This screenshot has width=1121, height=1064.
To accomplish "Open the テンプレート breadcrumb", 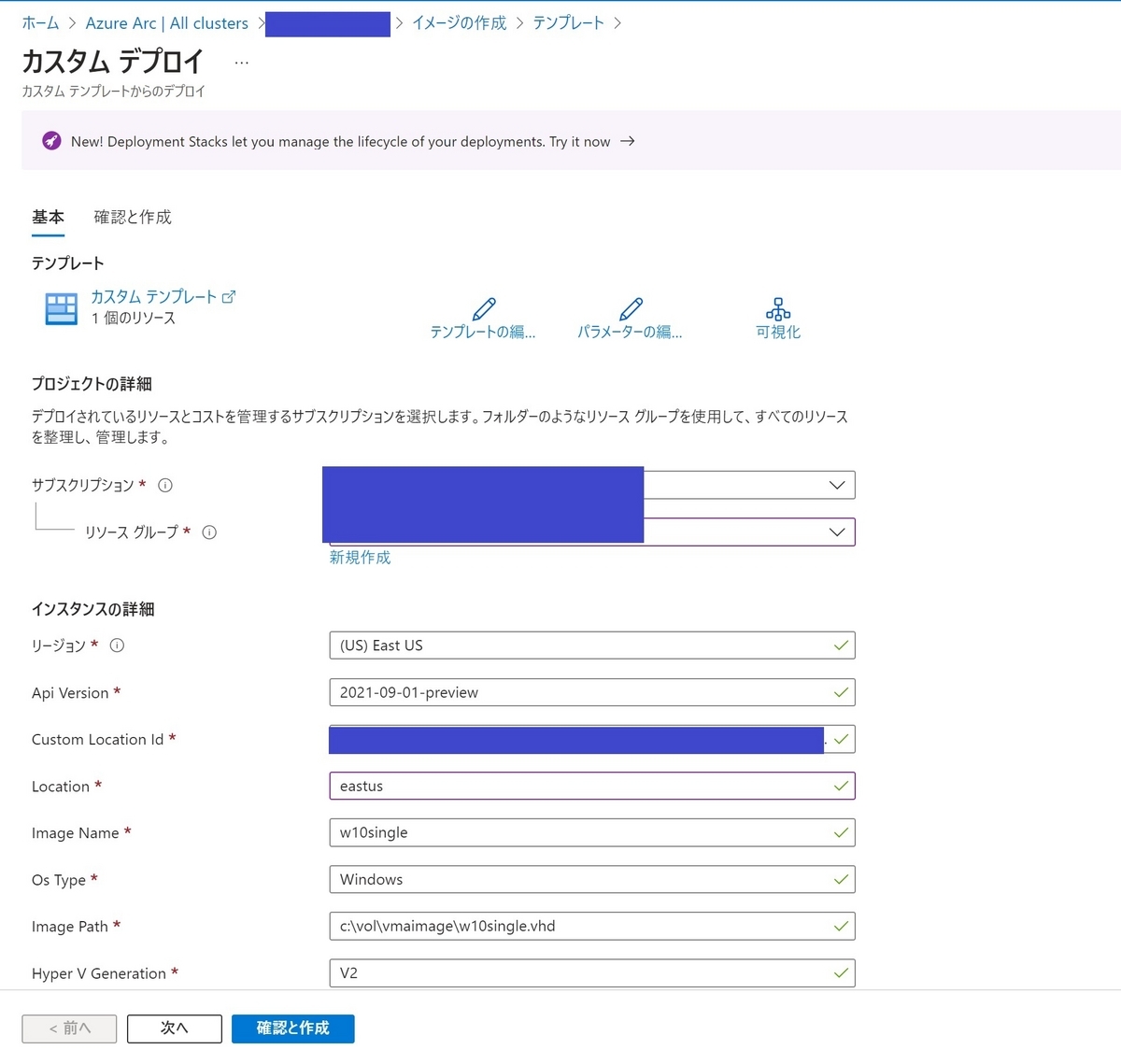I will point(568,23).
